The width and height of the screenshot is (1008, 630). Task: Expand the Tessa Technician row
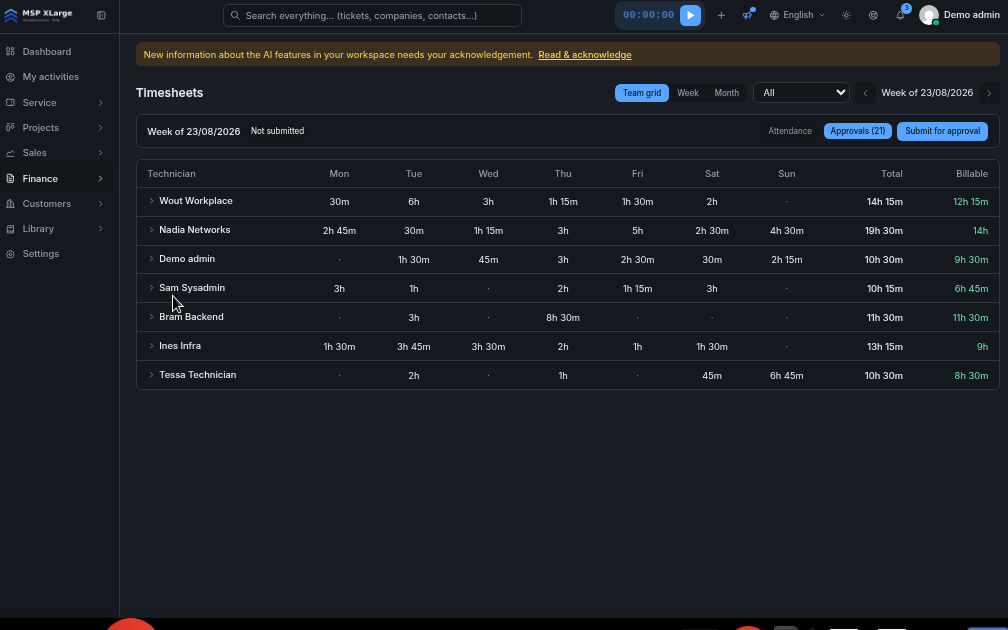151,375
